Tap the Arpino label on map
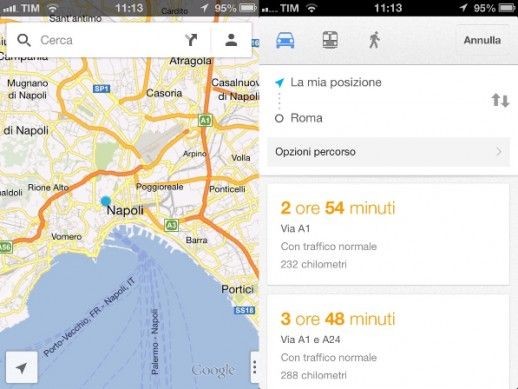This screenshot has width=518, height=389. click(195, 154)
